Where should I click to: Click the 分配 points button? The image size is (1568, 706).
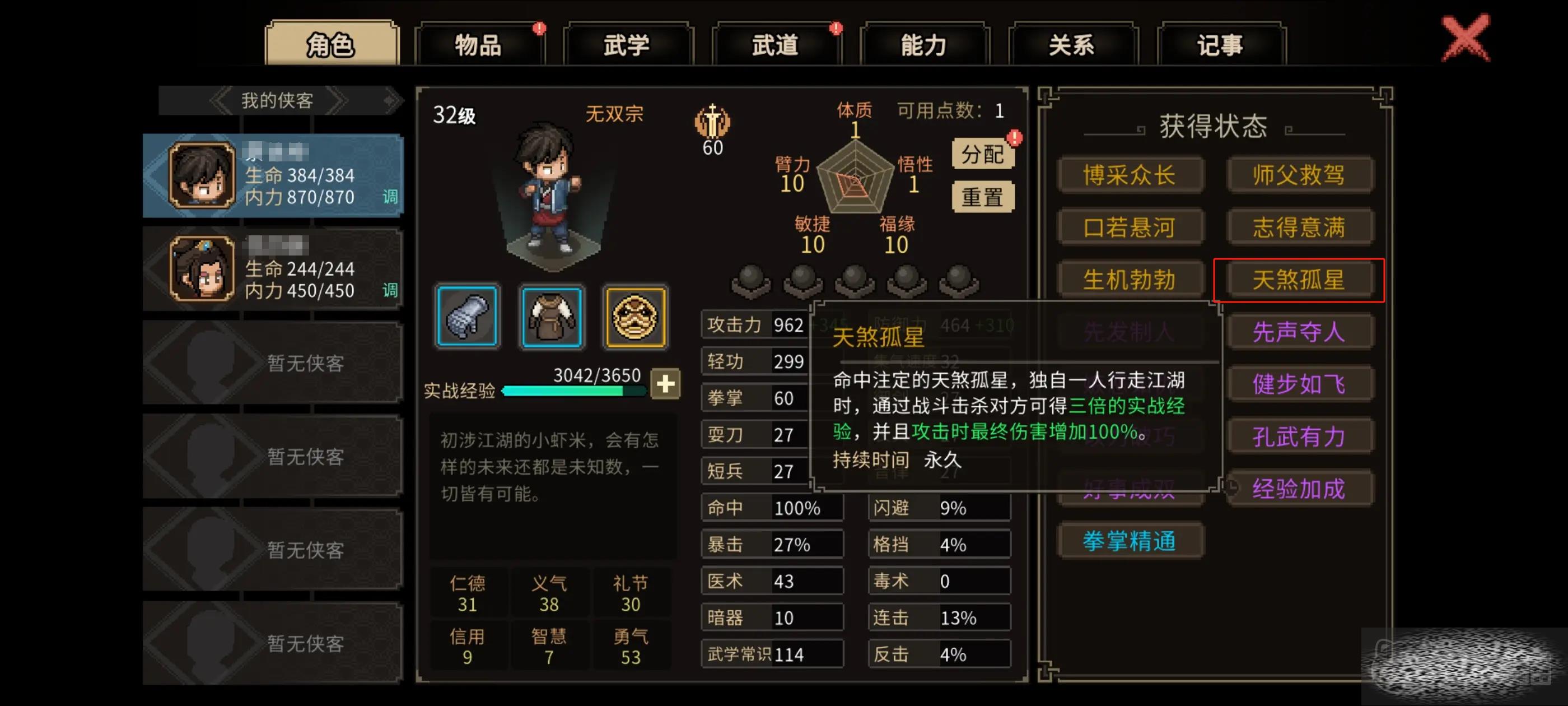click(982, 154)
